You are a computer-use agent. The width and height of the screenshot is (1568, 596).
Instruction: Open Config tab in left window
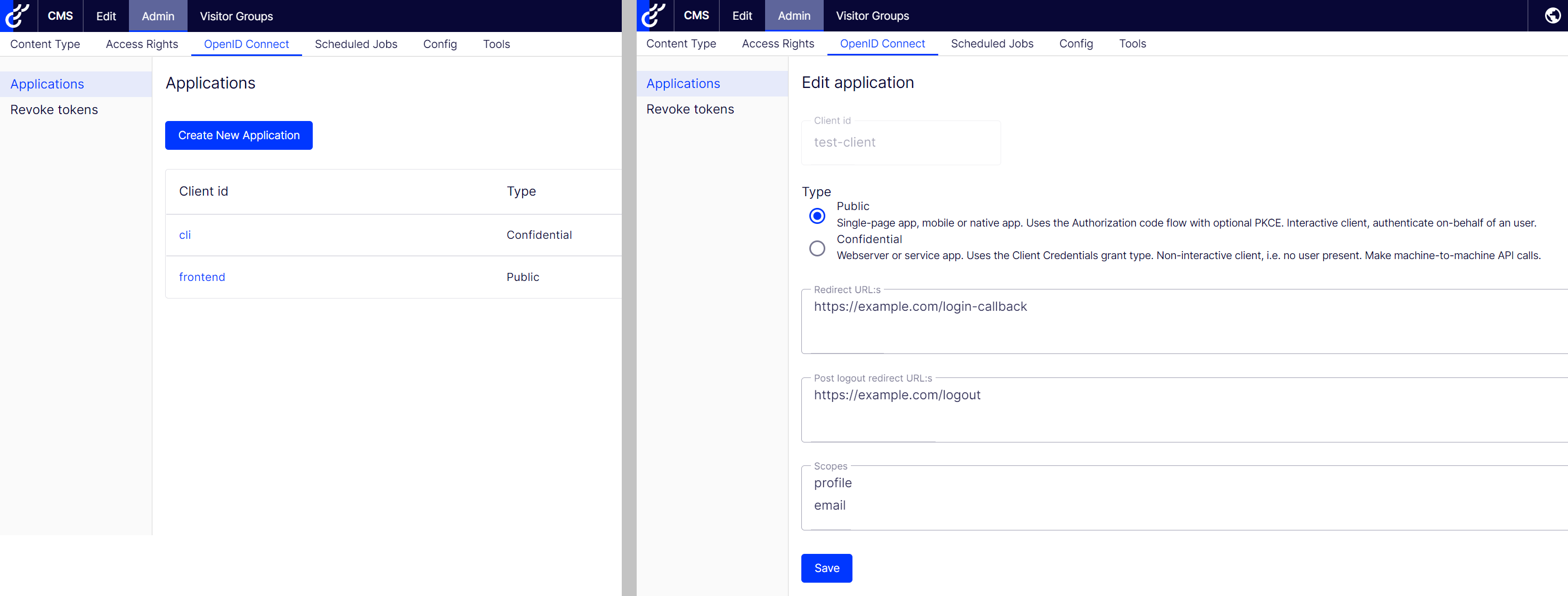click(440, 44)
